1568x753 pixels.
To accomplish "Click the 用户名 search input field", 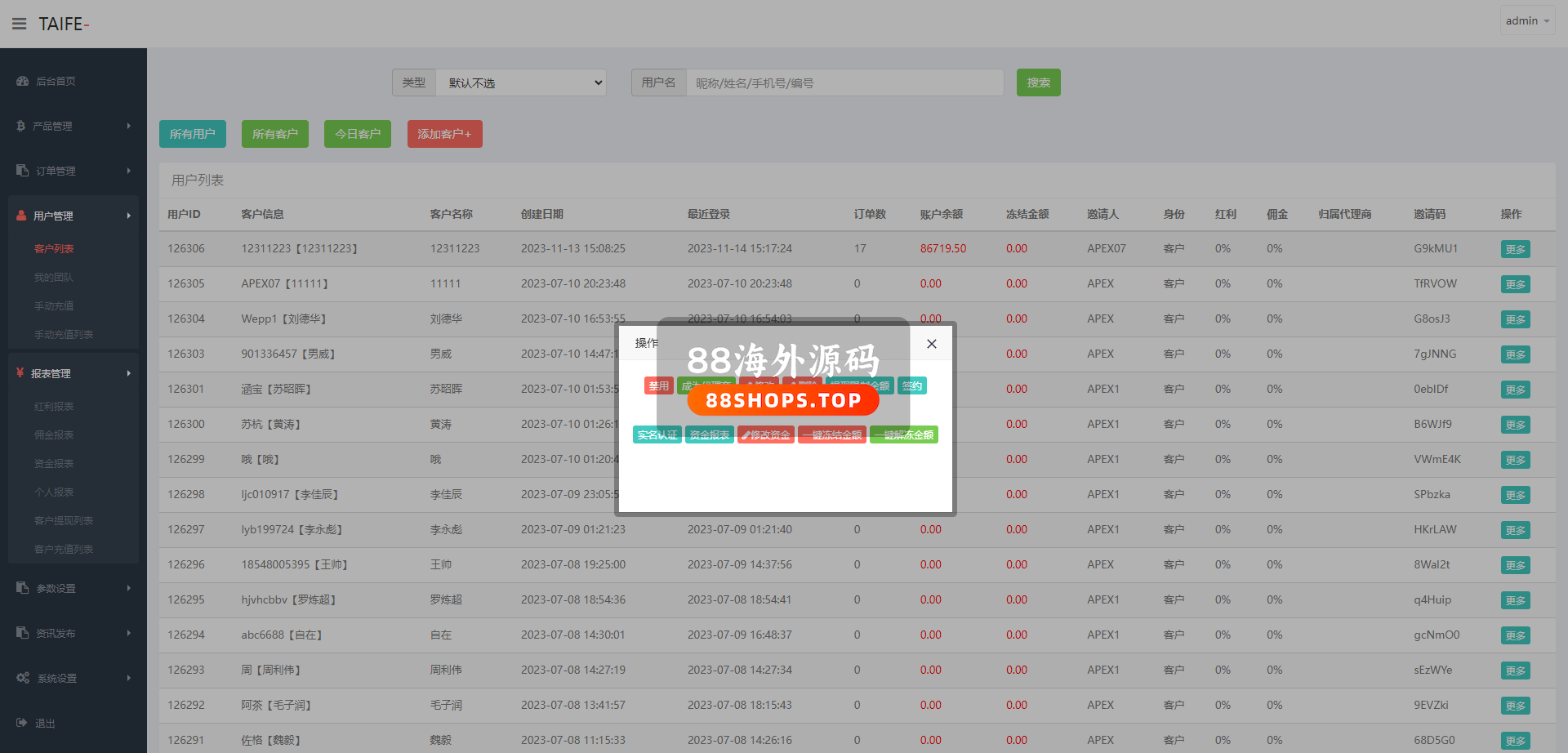I will [844, 82].
